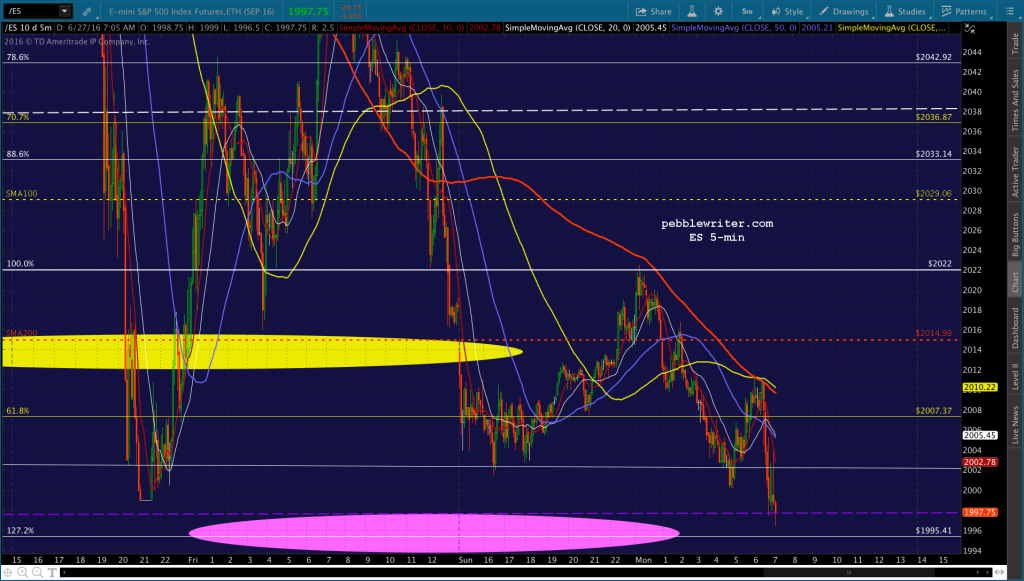Click the Fri date marker on time axis
This screenshot has width=1024, height=581.
click(x=193, y=559)
